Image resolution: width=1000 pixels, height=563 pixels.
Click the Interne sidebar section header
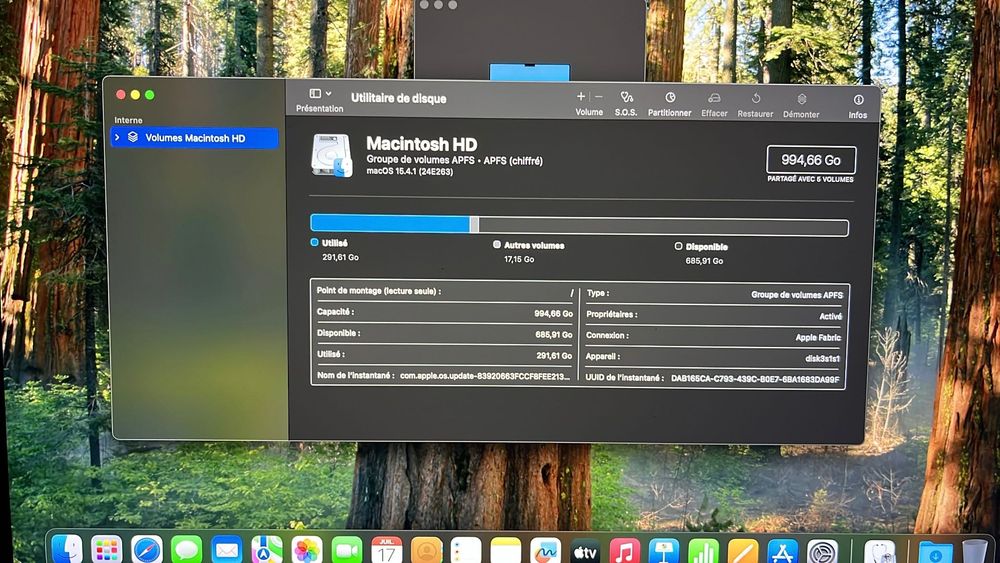coord(128,120)
